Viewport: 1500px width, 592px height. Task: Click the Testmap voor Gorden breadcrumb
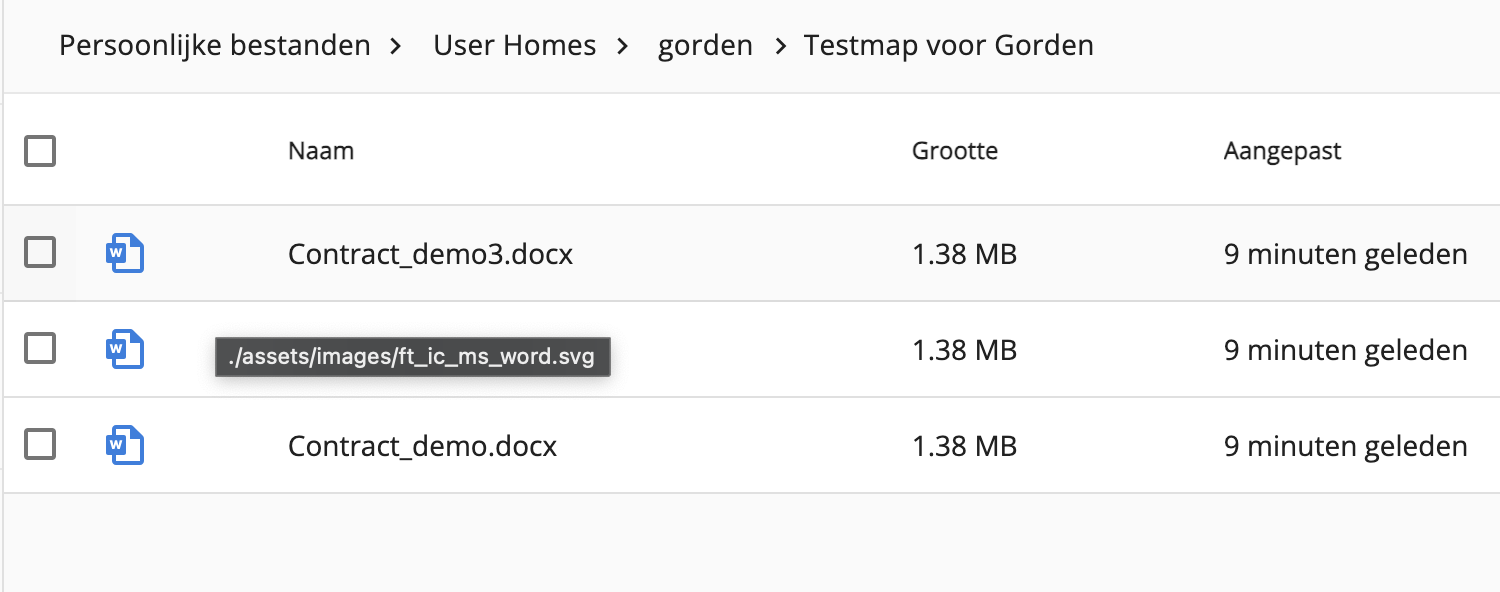[948, 45]
